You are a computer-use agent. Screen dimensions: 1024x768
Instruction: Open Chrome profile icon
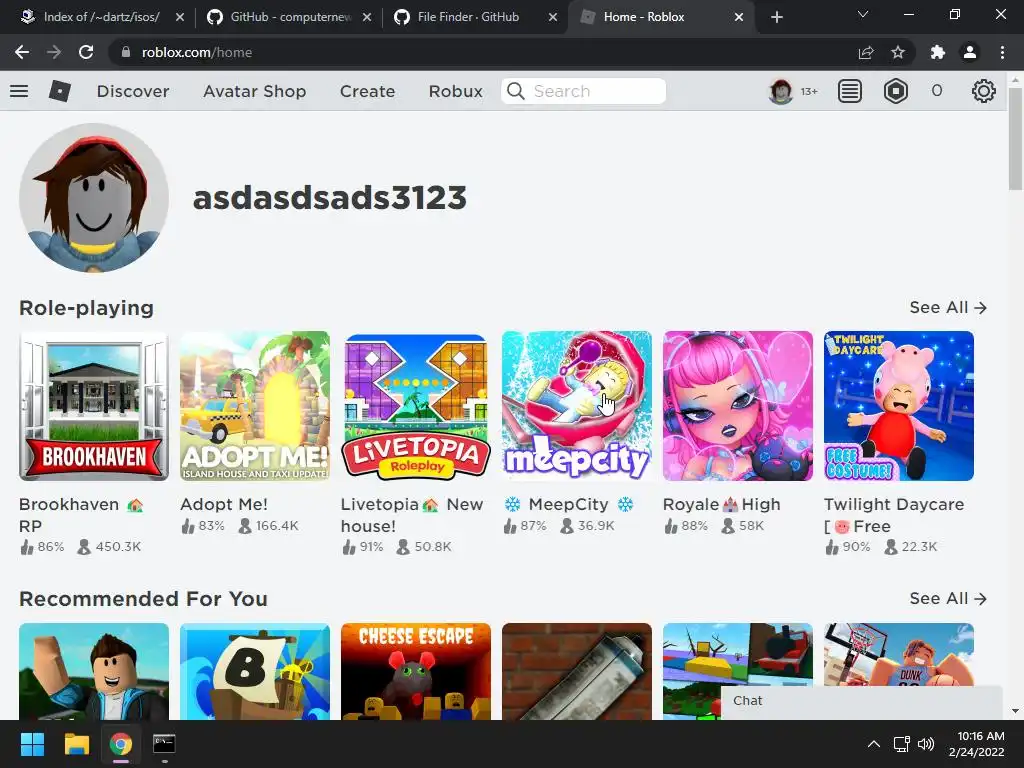[970, 52]
